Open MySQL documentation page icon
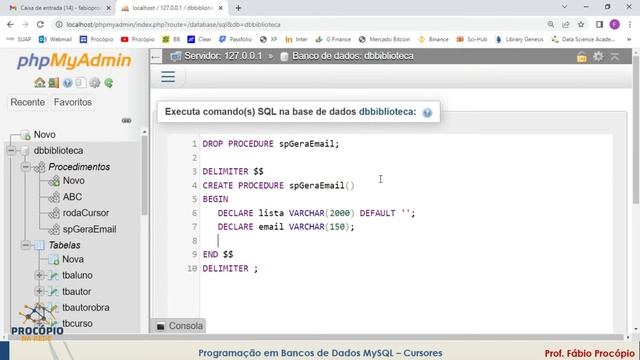Image resolution: width=640 pixels, height=360 pixels. pos(81,83)
